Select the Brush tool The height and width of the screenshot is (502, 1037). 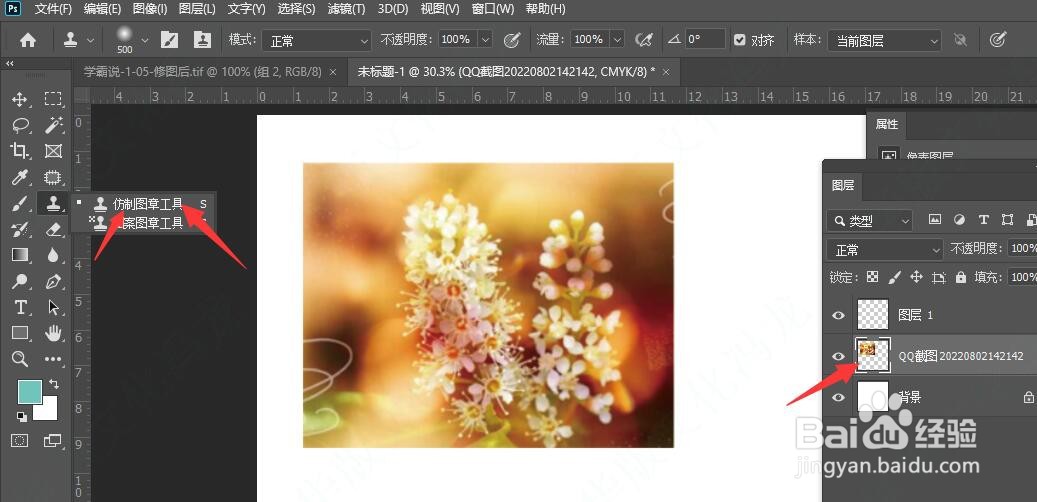click(x=20, y=204)
